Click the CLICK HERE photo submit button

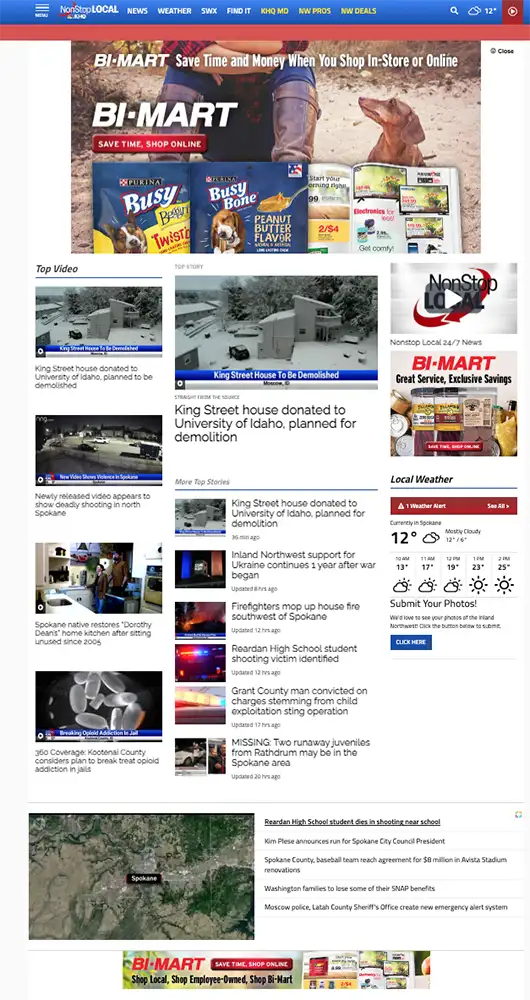click(x=411, y=642)
